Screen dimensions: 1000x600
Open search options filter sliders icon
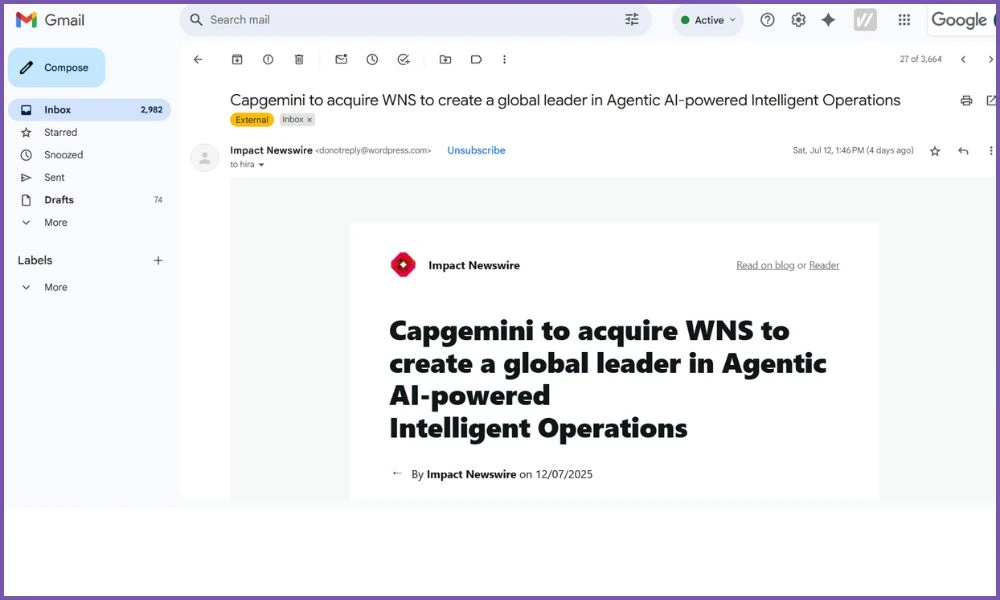(631, 20)
